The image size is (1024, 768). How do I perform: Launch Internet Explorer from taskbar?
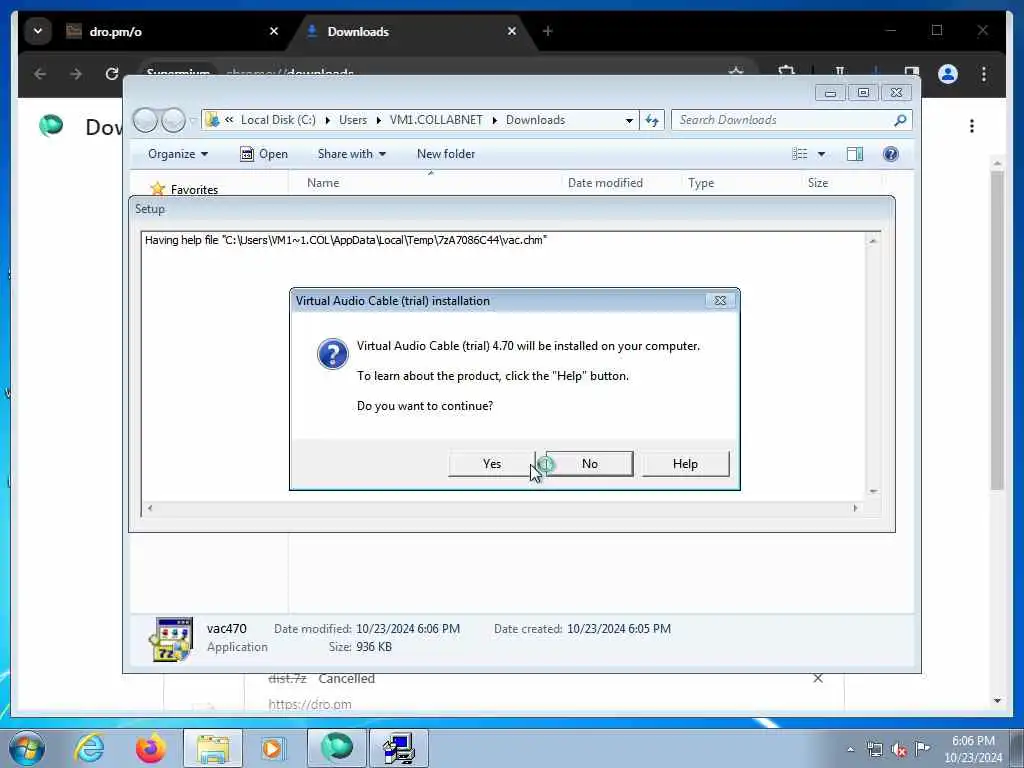[x=89, y=748]
